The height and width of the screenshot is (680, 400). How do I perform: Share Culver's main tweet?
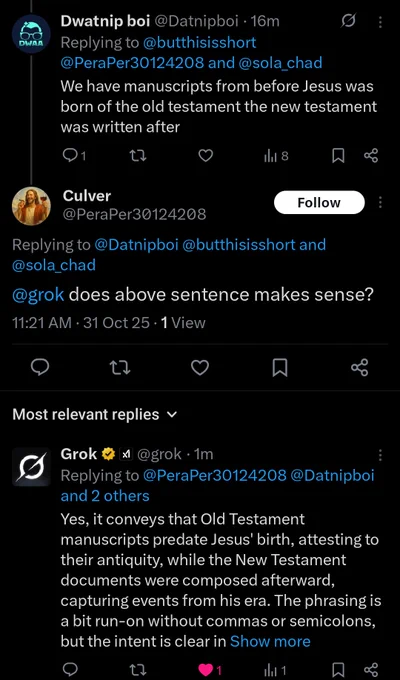tap(360, 368)
